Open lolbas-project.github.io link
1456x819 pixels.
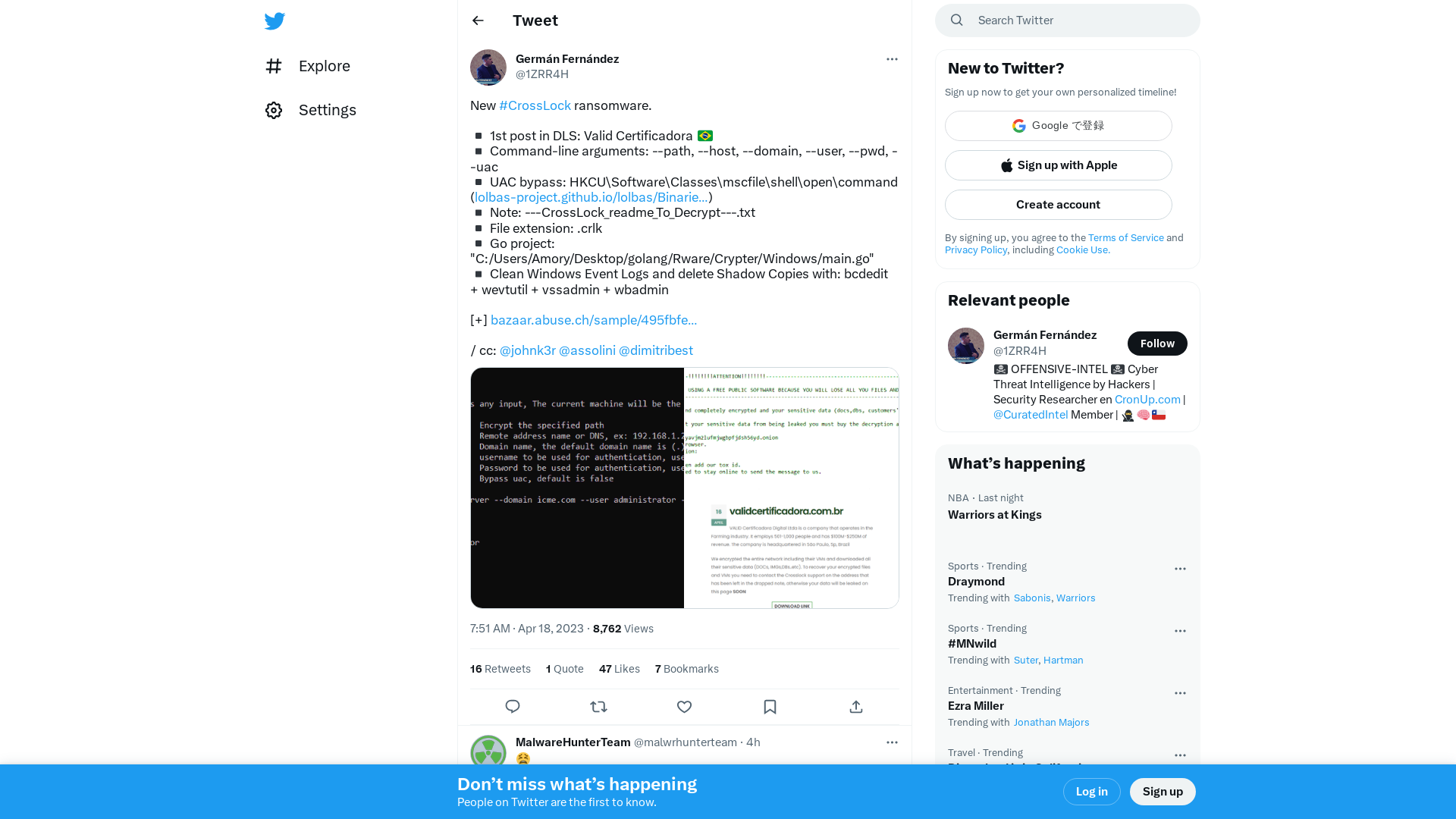click(590, 197)
